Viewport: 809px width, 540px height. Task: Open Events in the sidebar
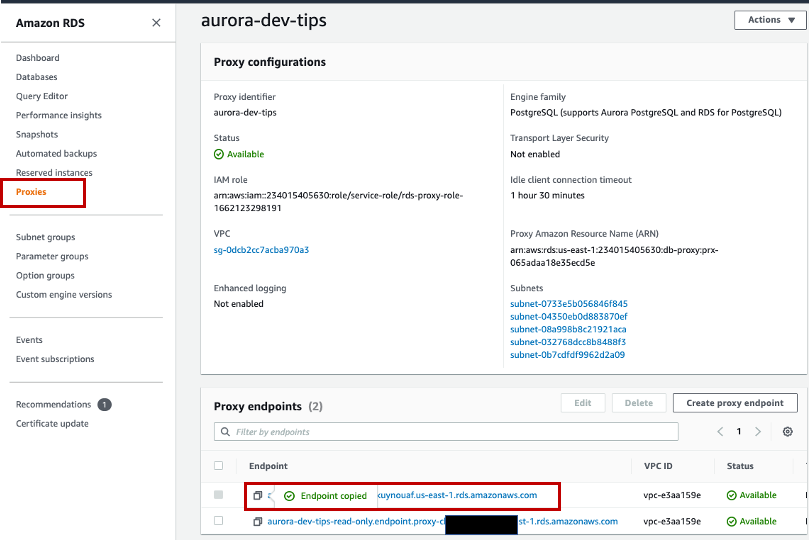coord(29,340)
